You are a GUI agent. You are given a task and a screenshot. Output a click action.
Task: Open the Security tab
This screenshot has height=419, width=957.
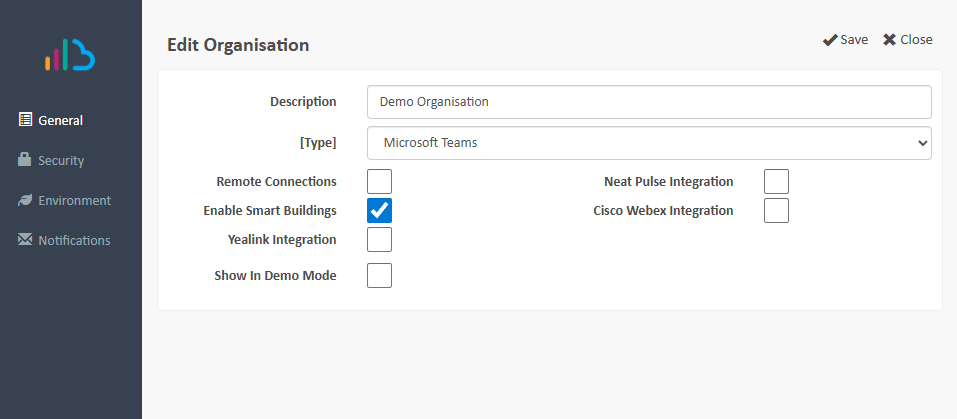[x=61, y=160]
